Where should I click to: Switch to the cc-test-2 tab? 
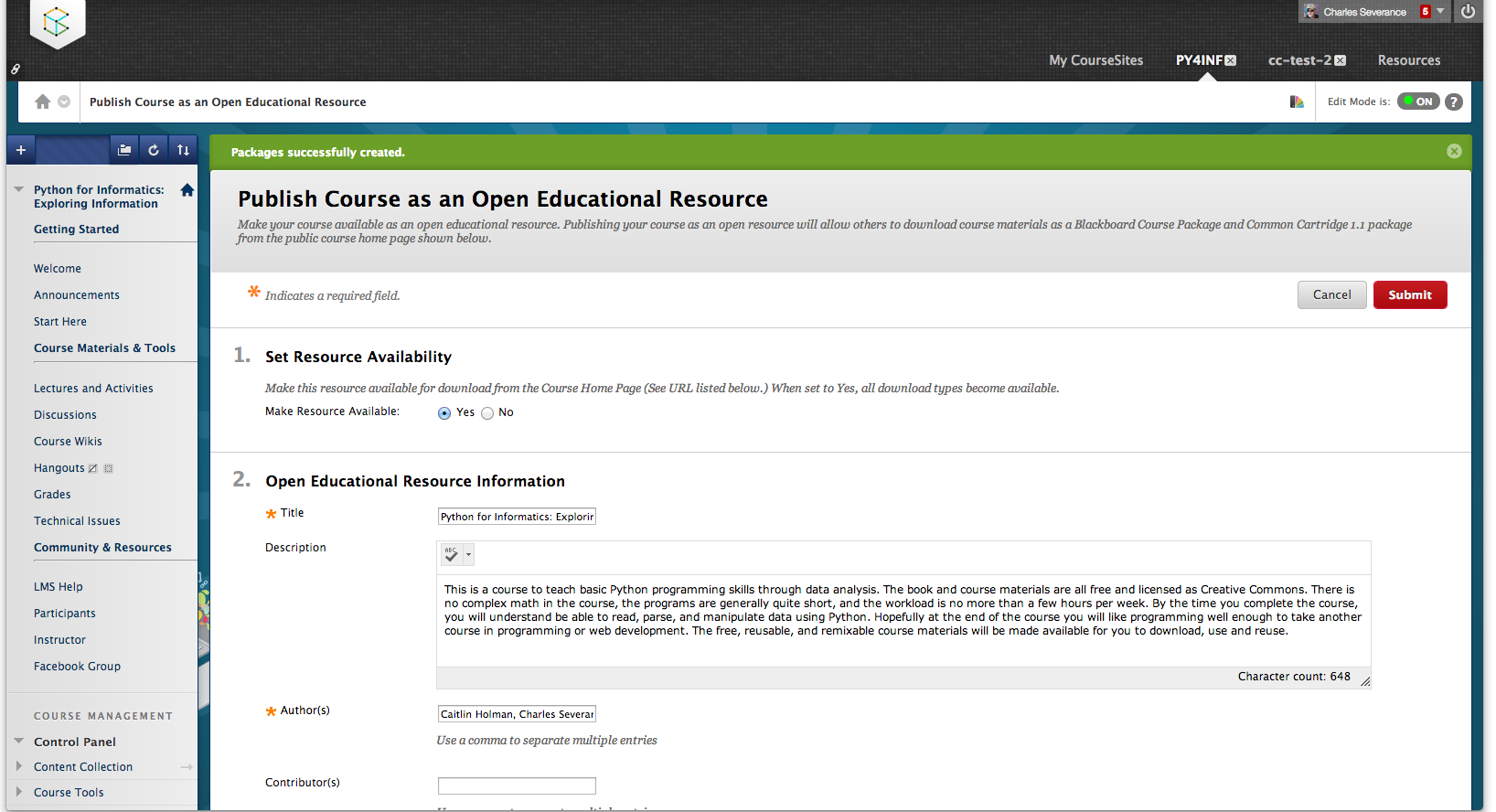[x=1299, y=60]
